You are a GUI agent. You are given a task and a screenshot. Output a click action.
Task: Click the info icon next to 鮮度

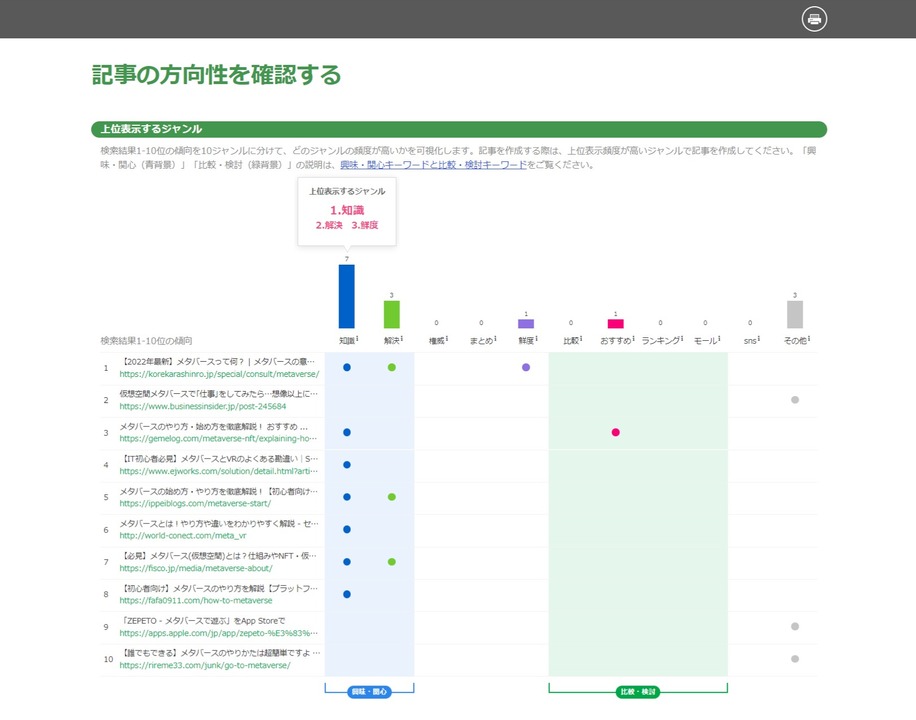[x=536, y=338]
